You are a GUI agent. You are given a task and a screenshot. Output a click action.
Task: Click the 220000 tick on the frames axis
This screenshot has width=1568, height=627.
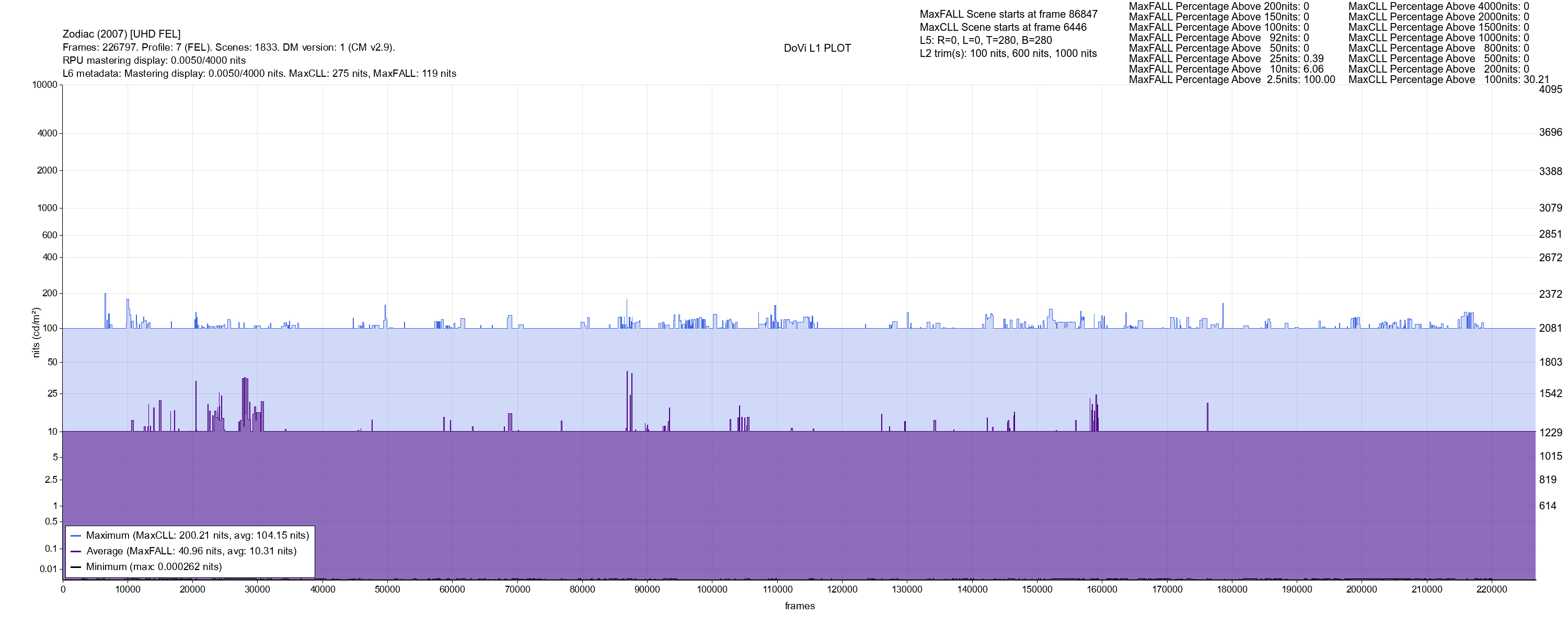click(1491, 589)
